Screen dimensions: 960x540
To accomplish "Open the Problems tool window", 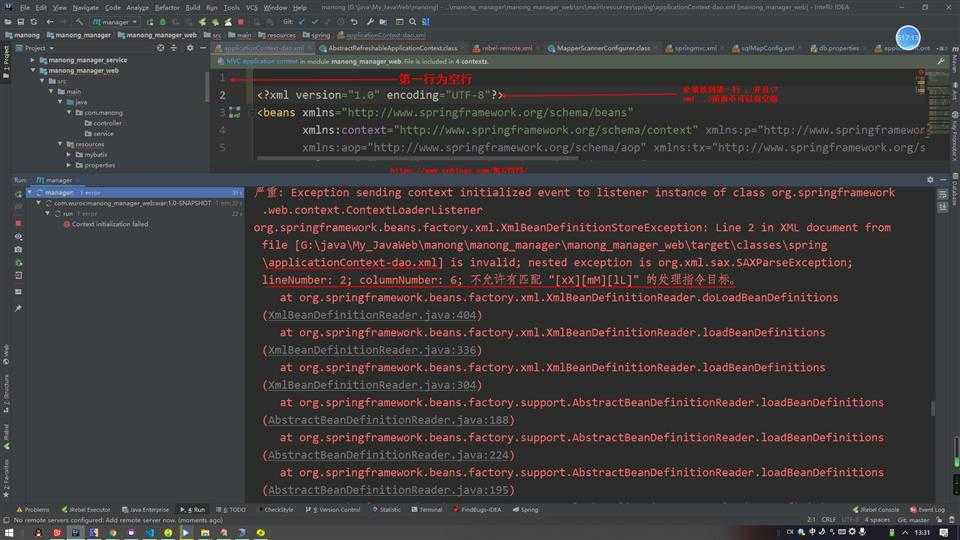I will [33, 509].
